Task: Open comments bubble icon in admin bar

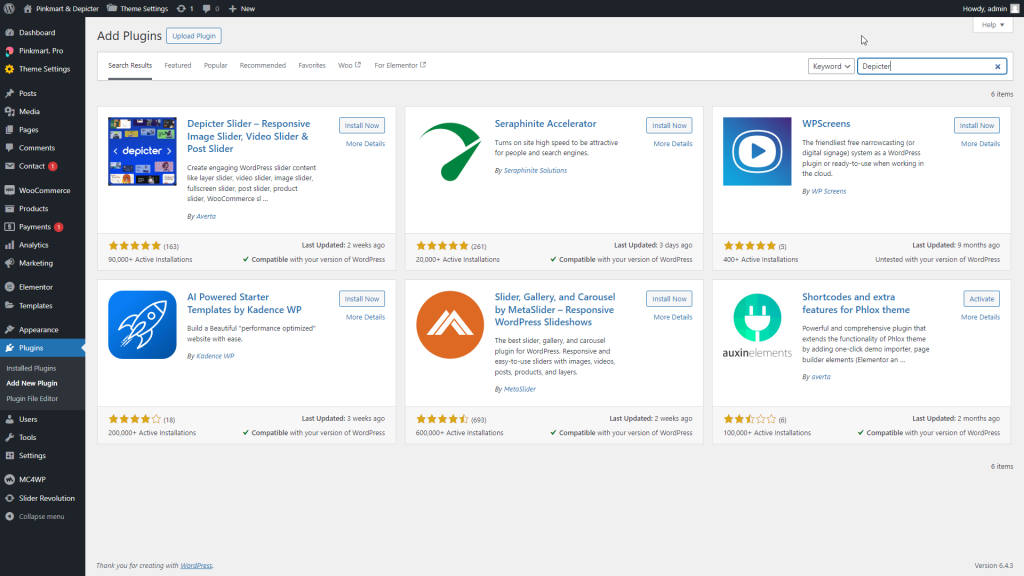Action: tap(206, 8)
